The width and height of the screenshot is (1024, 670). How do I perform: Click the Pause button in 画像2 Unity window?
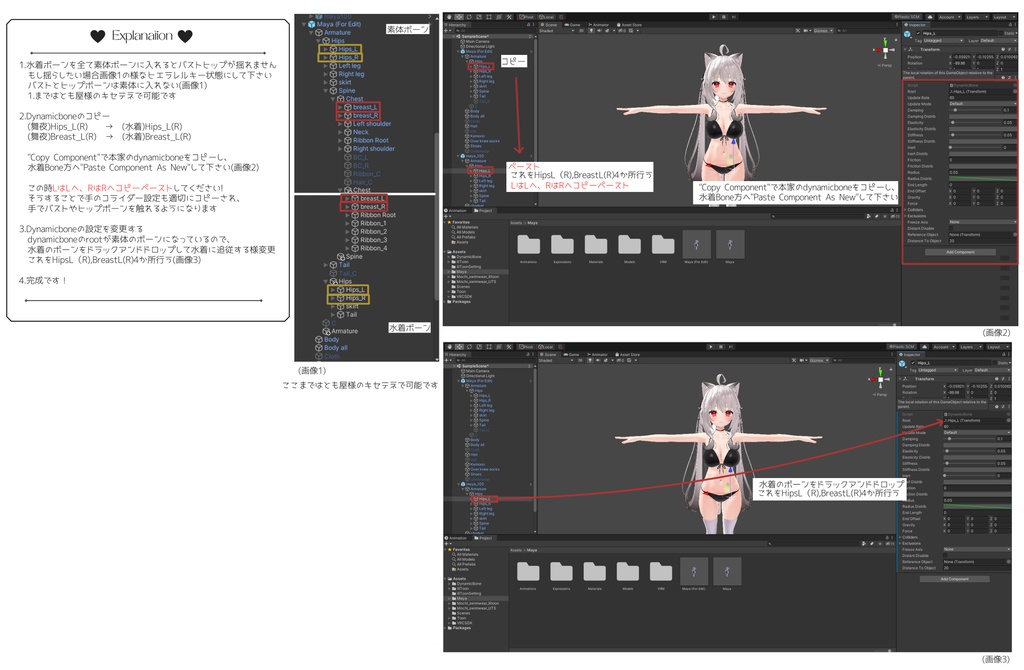724,17
